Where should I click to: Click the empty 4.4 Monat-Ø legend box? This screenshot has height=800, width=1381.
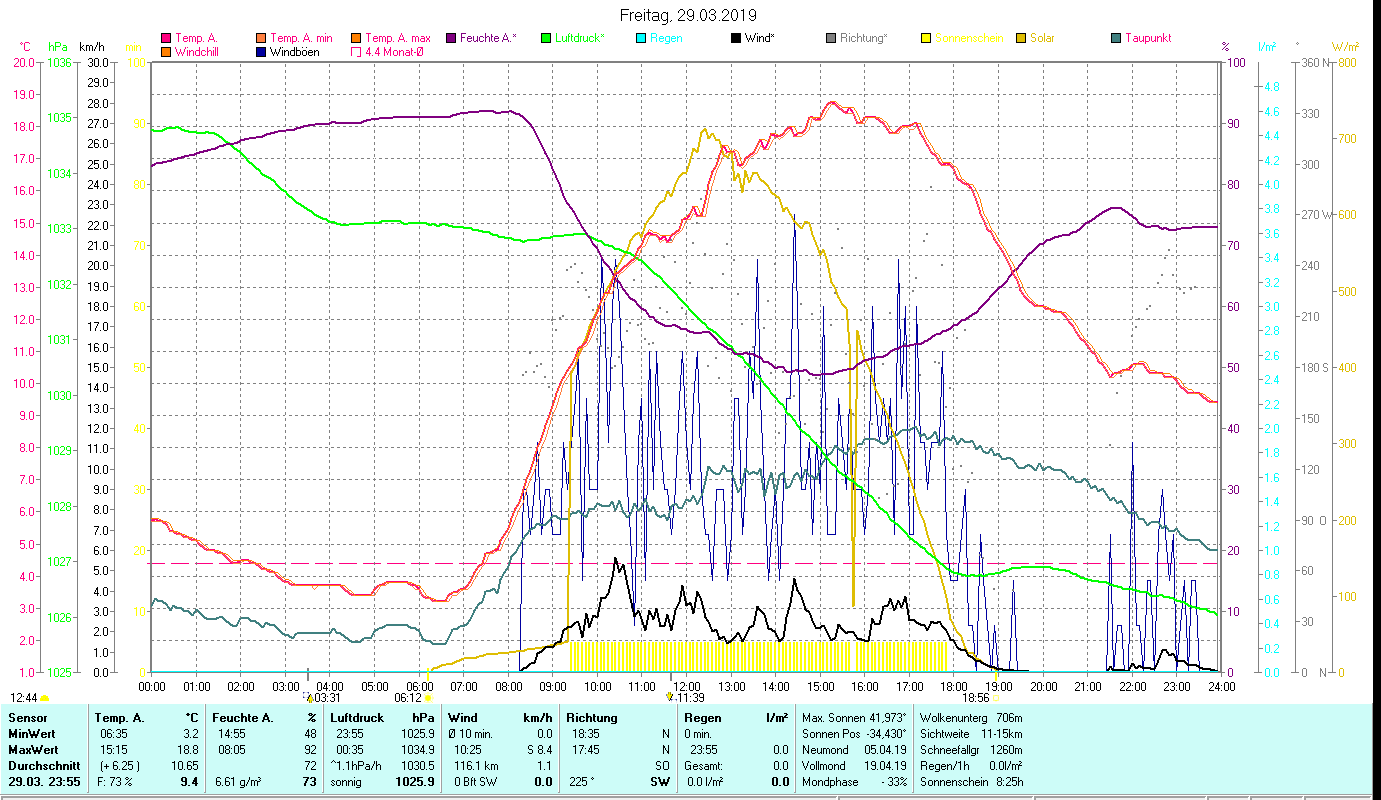[355, 52]
